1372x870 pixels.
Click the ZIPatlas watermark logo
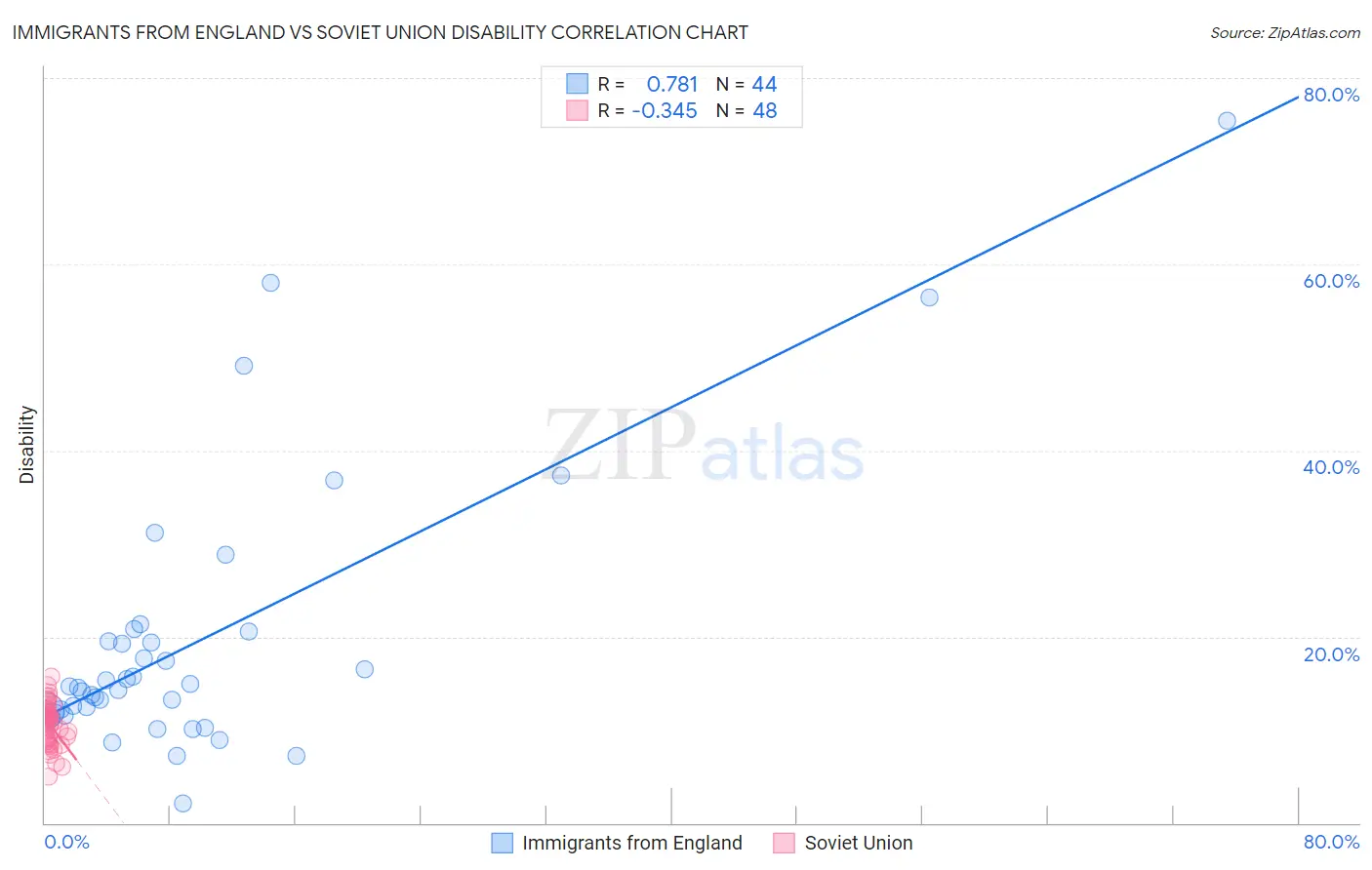click(x=705, y=447)
